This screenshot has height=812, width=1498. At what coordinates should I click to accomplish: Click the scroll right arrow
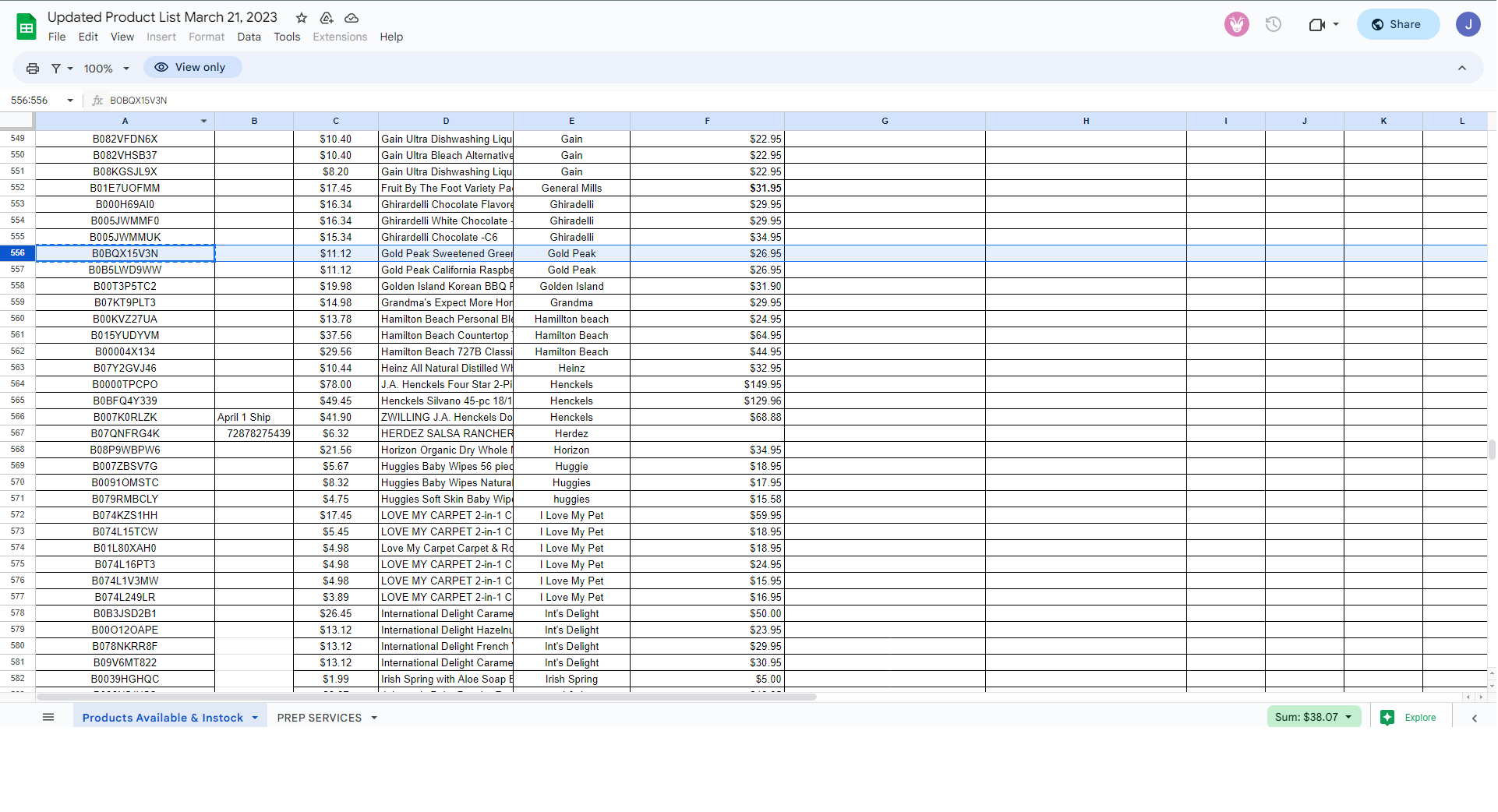[x=1480, y=697]
